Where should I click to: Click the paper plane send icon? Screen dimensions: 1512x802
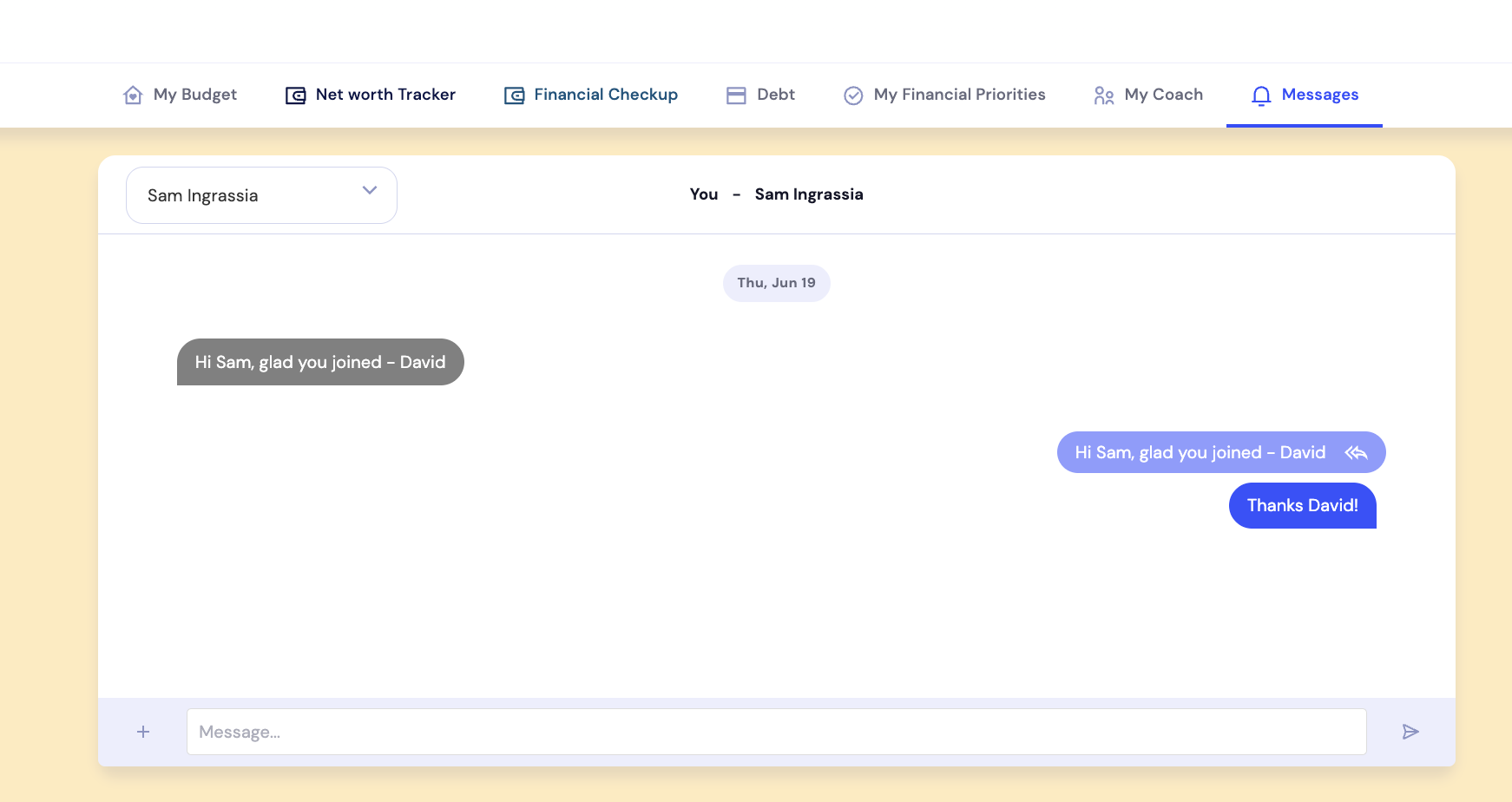[x=1410, y=732]
